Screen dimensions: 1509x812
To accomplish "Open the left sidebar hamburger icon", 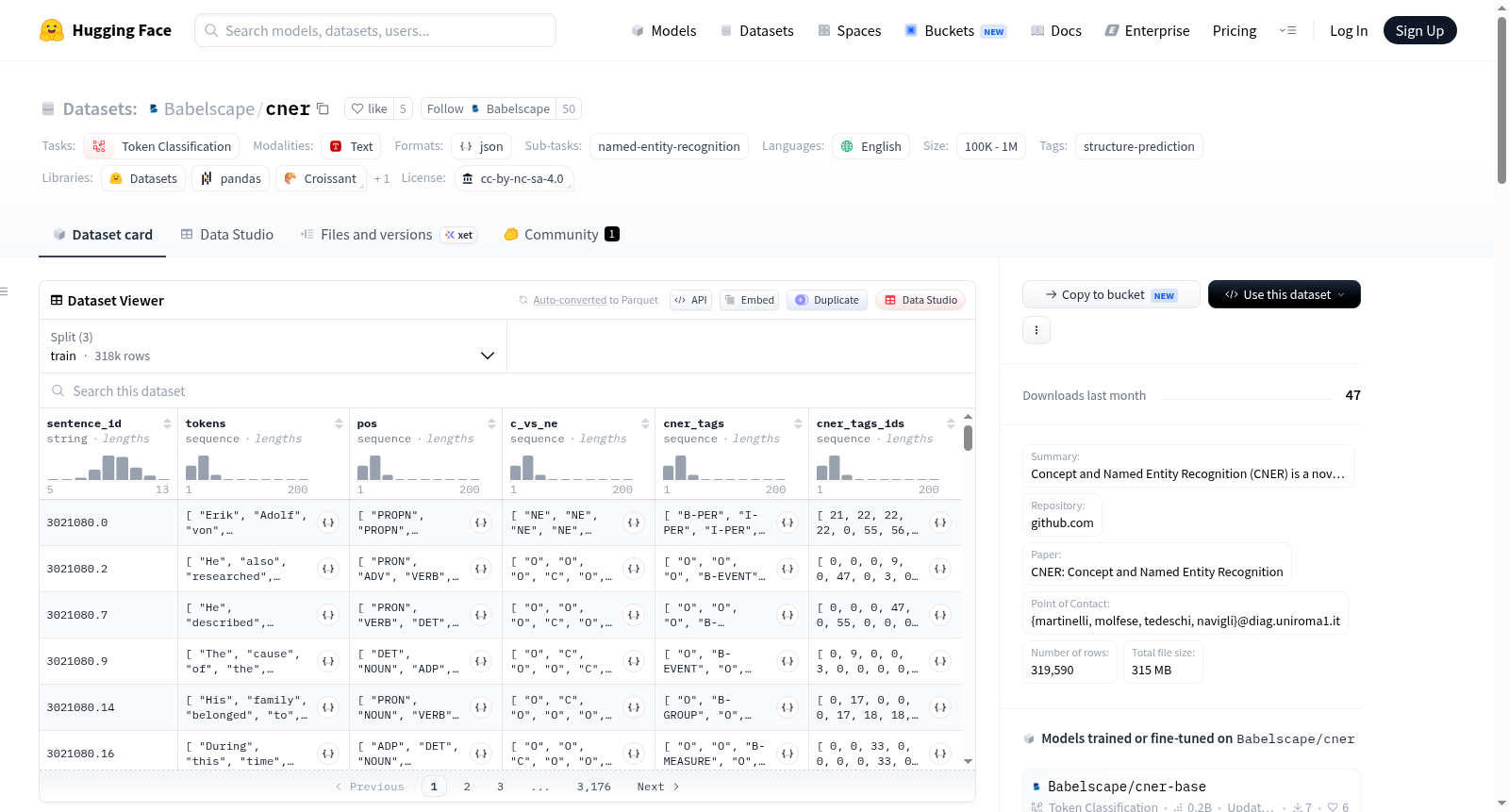I will (x=4, y=291).
